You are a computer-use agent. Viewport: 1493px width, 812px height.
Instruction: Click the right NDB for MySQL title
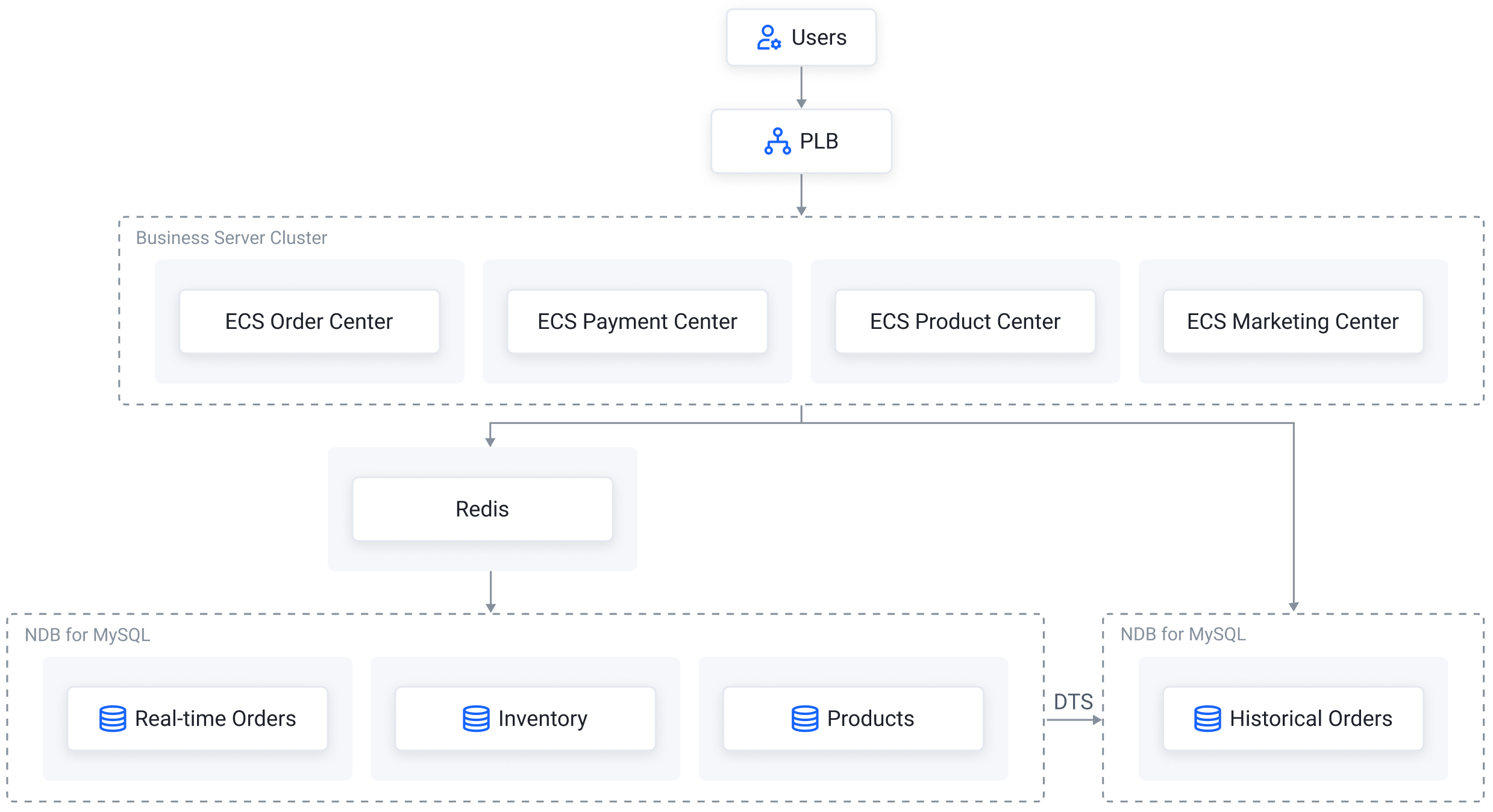(x=1183, y=634)
